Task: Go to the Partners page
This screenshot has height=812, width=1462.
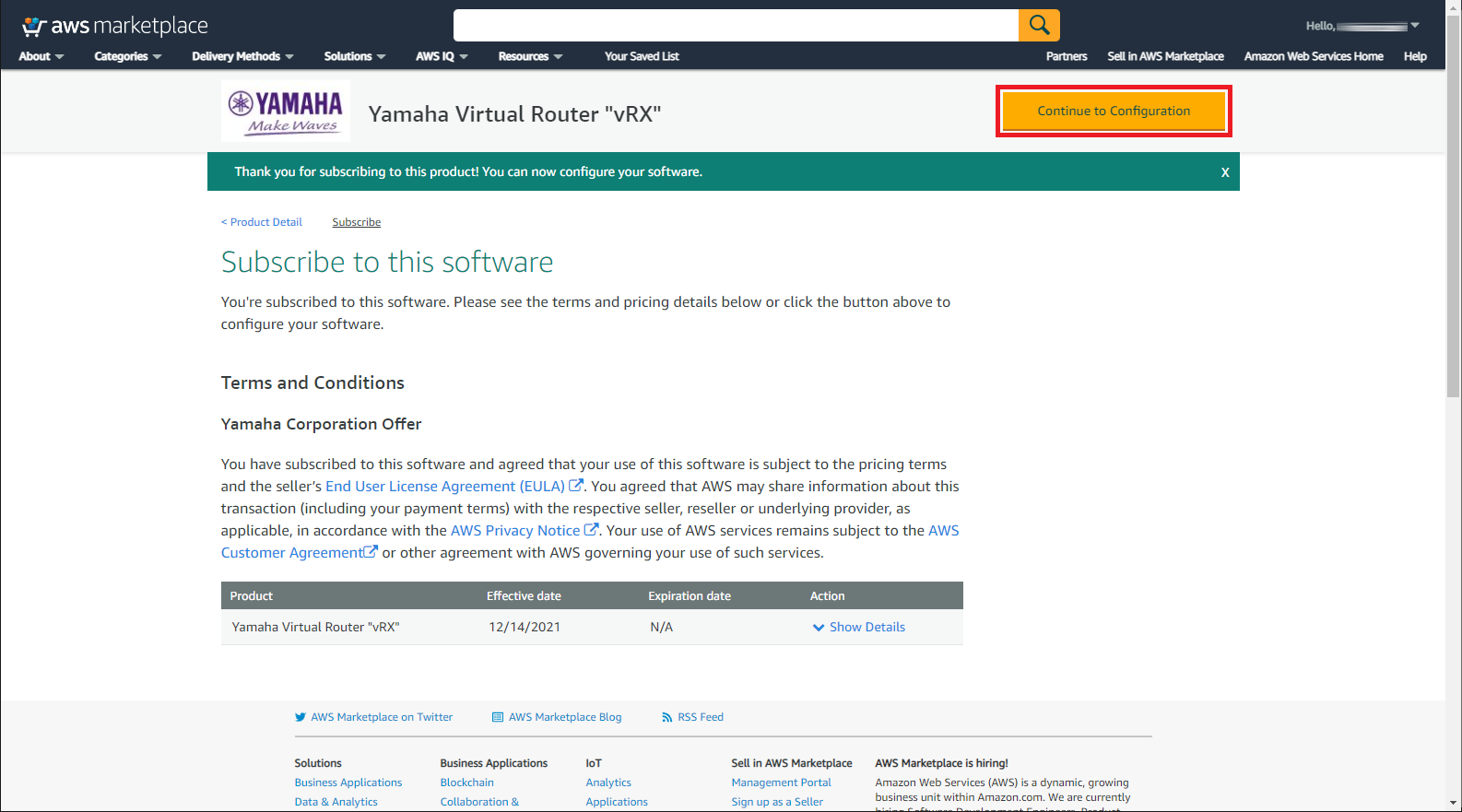Action: [x=1066, y=56]
